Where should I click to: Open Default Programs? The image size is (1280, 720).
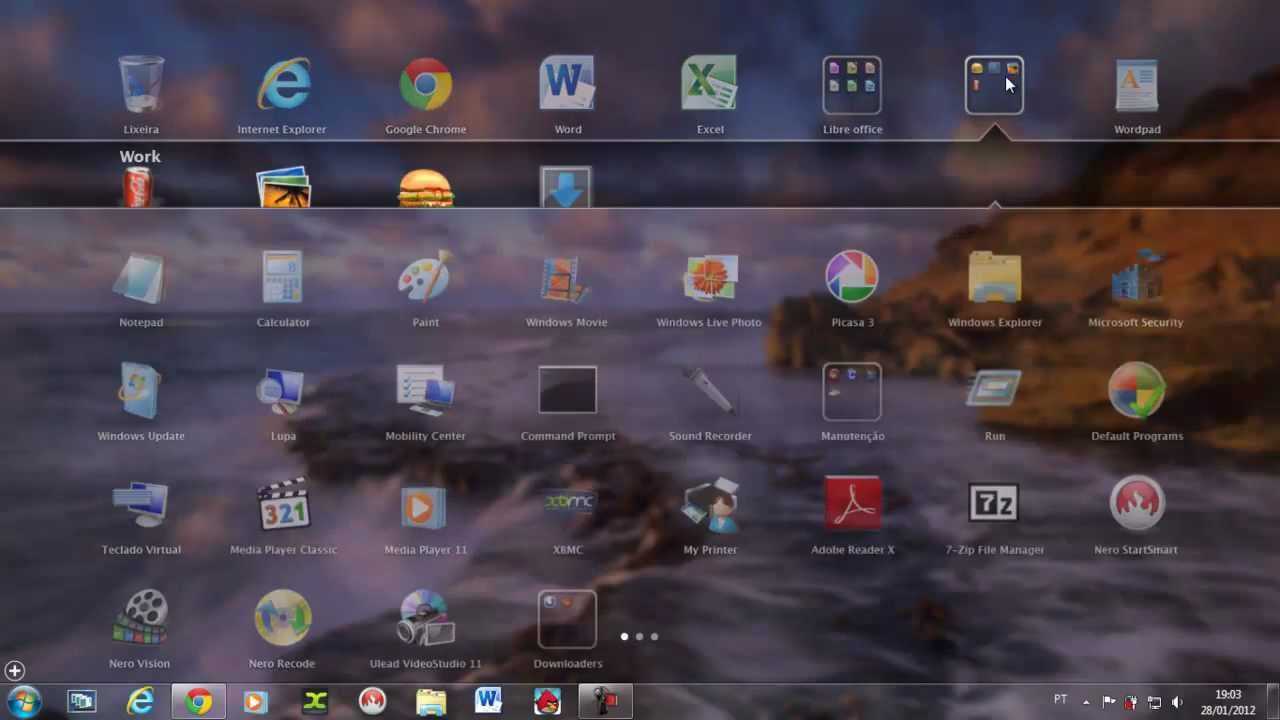(x=1137, y=392)
